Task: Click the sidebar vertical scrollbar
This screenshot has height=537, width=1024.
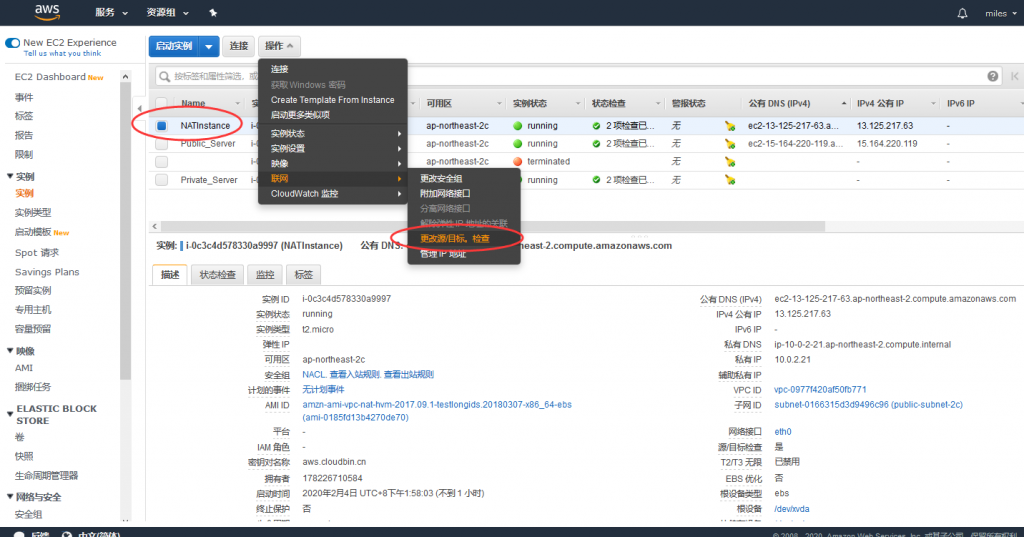Action: 125,229
